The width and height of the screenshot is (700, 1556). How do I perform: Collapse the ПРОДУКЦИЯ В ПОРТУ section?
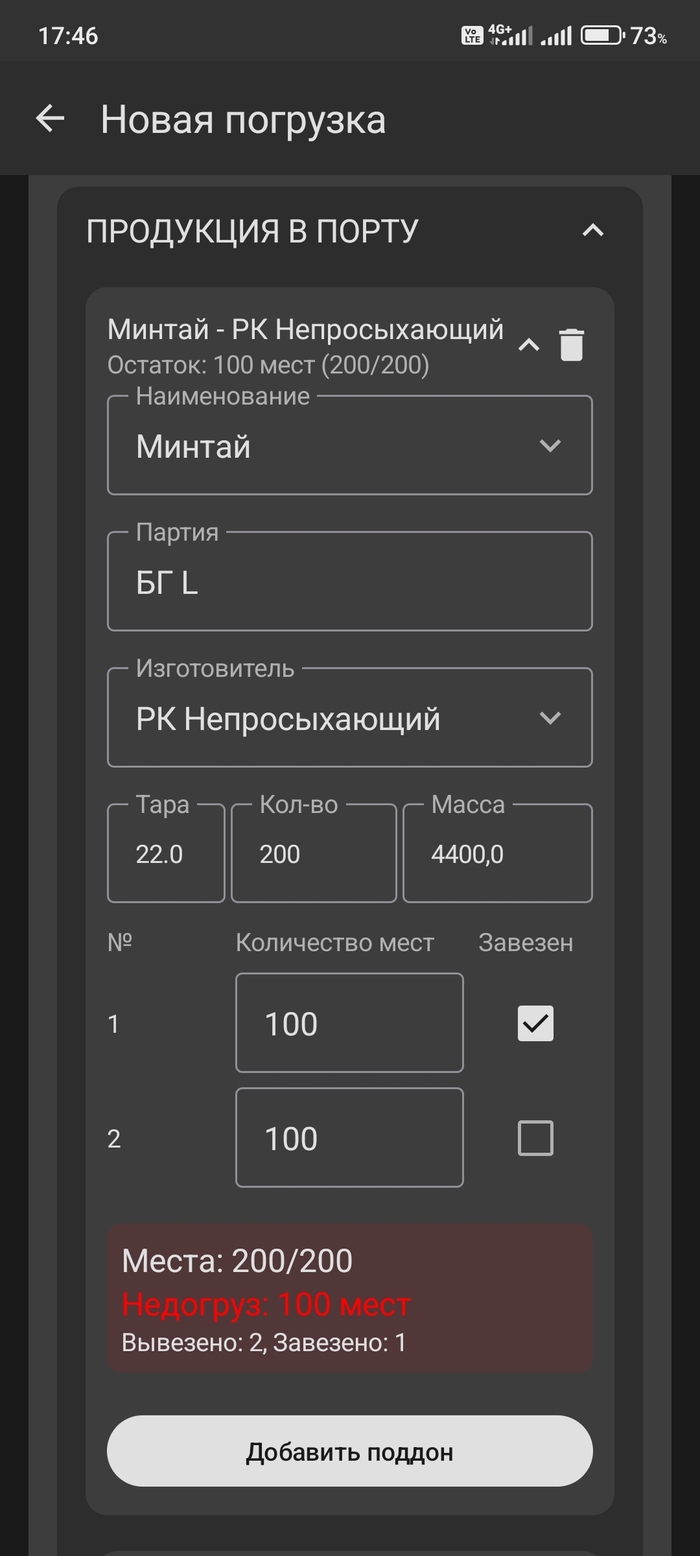coord(593,231)
